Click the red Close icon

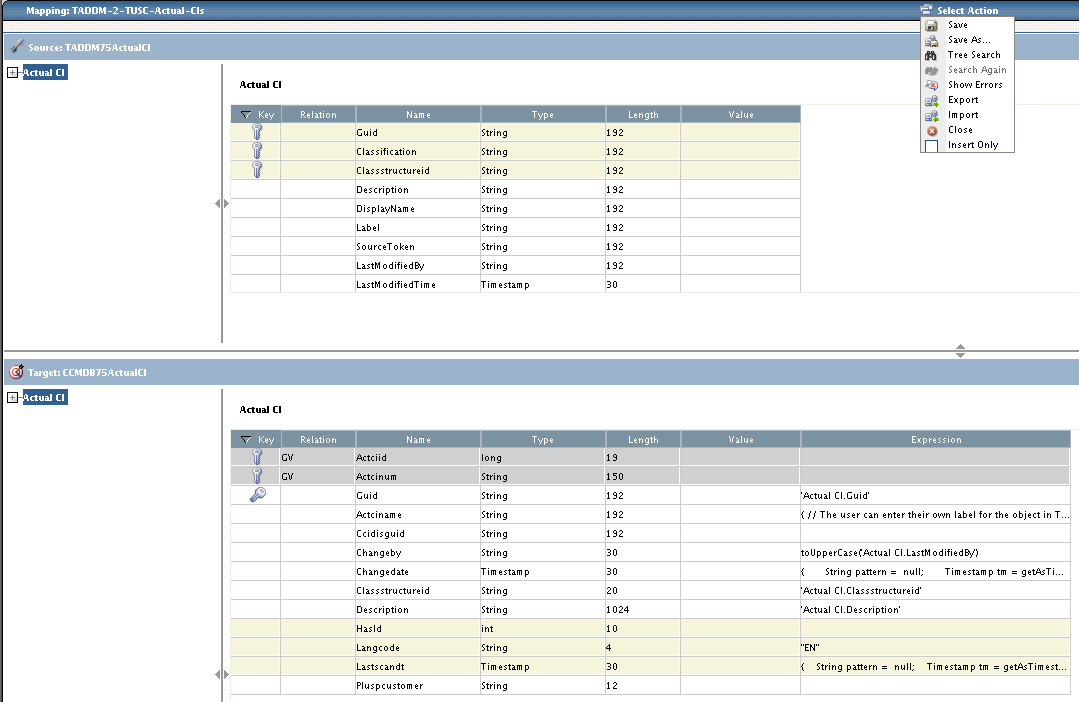(932, 131)
